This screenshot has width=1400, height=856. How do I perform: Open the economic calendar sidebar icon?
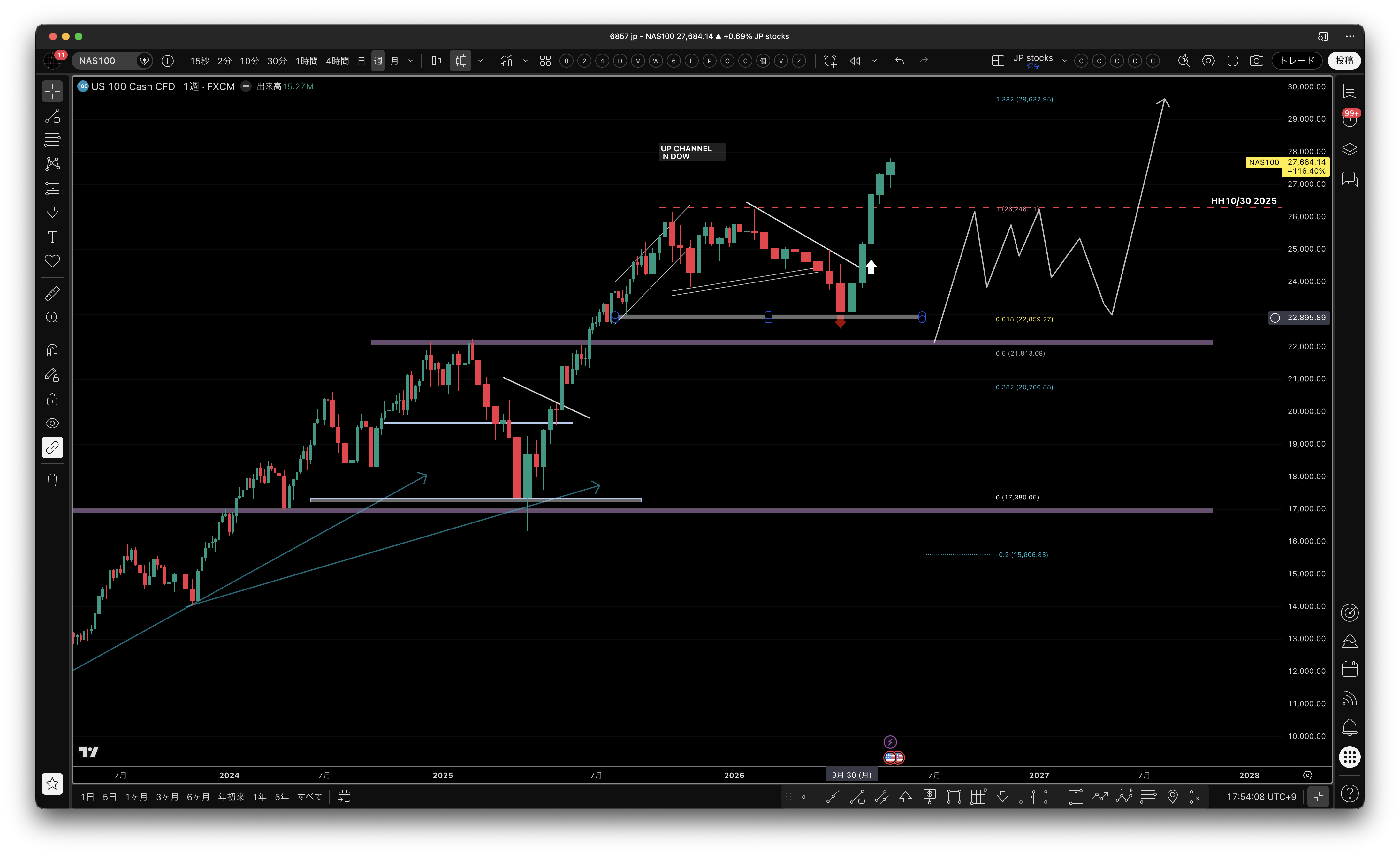click(x=1350, y=669)
